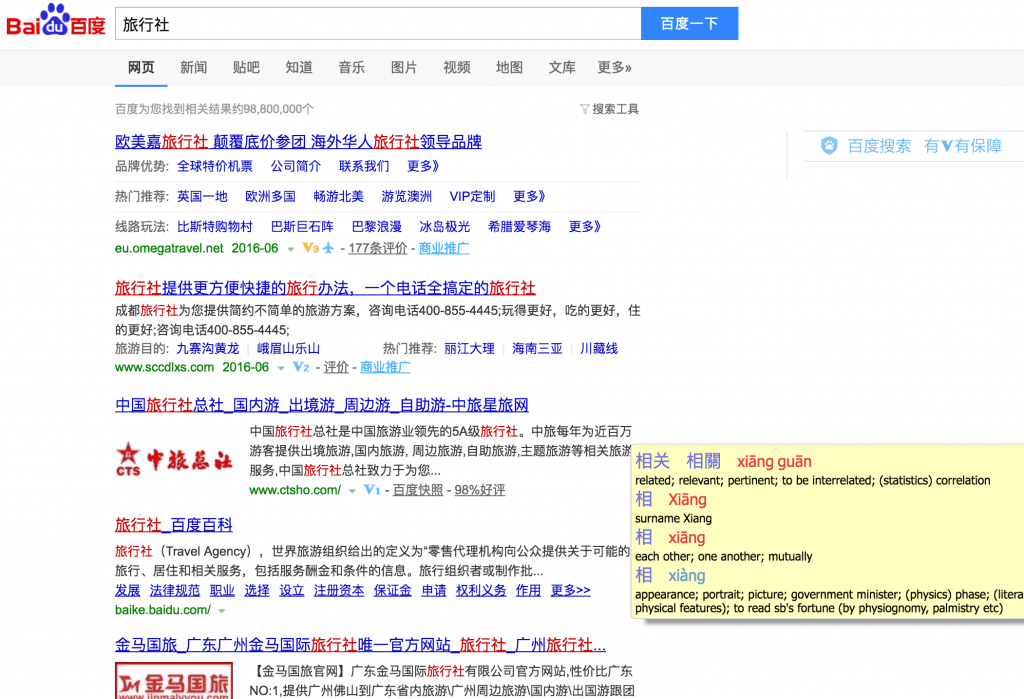Image resolution: width=1024 pixels, height=699 pixels.
Task: Open the 川藏线 link
Action: (x=599, y=348)
